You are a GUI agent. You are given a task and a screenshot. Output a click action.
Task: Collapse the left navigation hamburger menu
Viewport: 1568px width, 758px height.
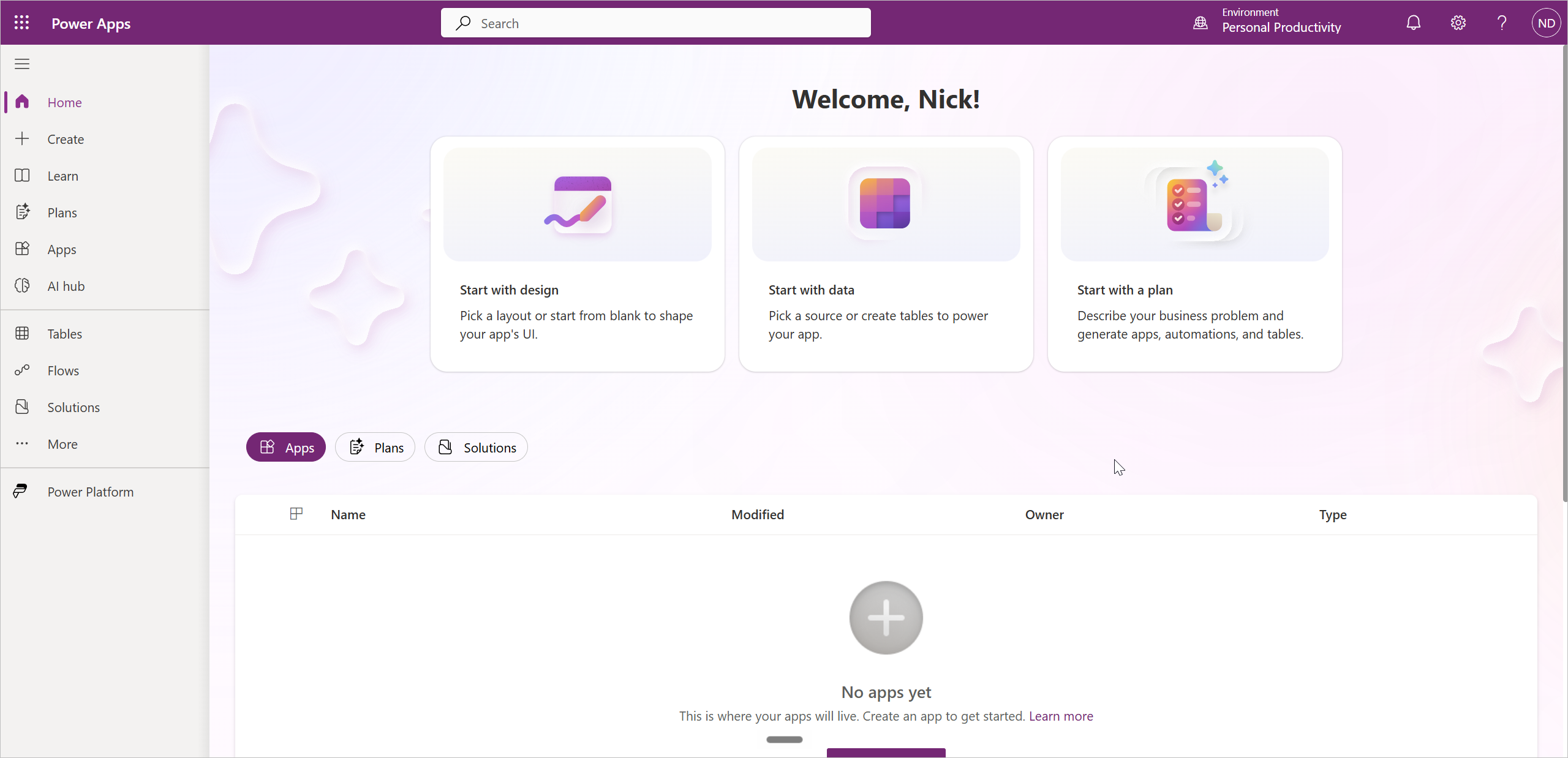(x=22, y=64)
